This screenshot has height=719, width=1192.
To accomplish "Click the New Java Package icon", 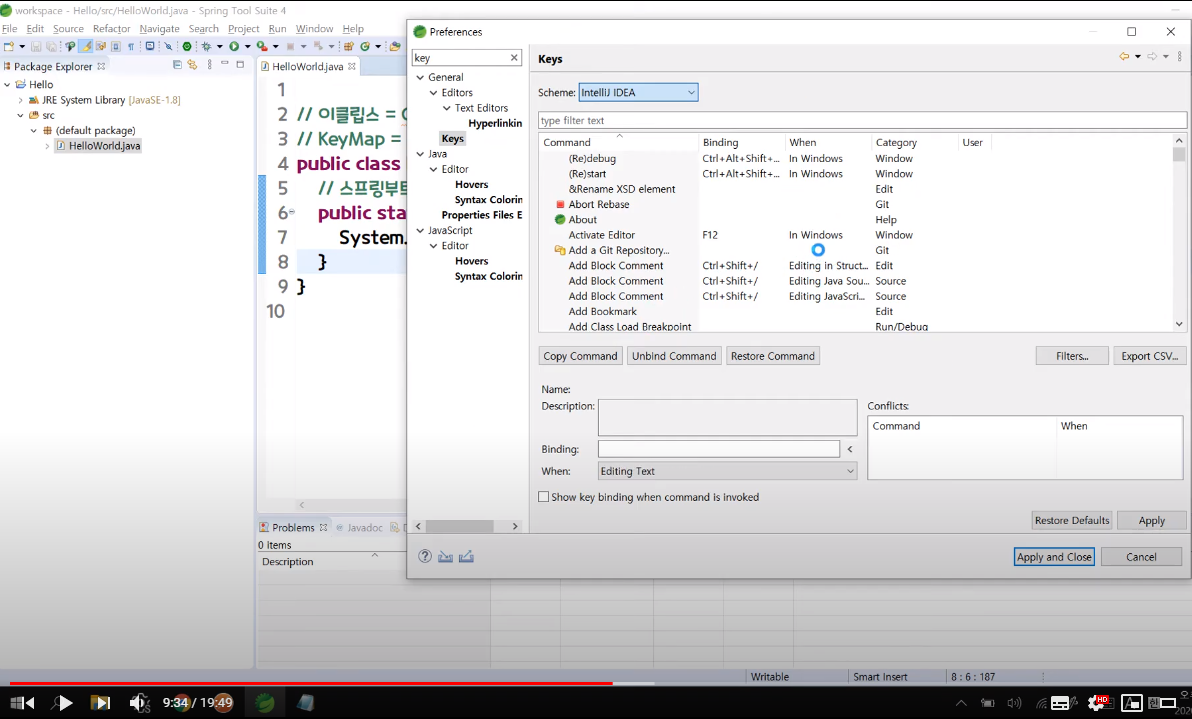I will point(348,46).
